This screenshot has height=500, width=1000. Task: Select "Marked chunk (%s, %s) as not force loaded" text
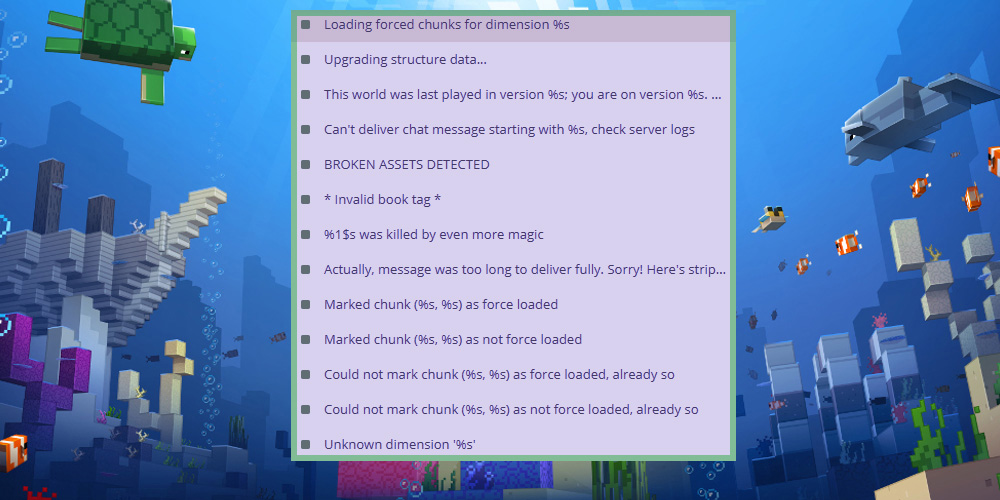[x=452, y=339]
